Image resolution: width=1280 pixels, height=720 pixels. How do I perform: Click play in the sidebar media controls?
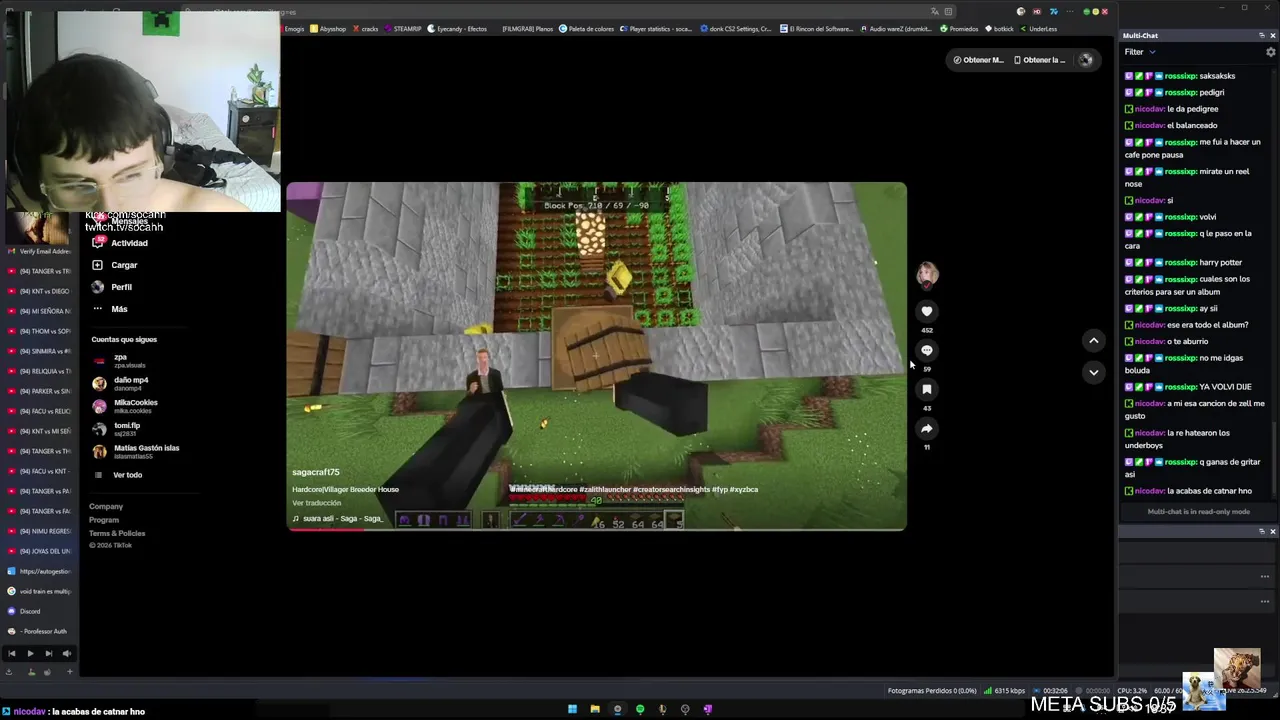coord(30,653)
